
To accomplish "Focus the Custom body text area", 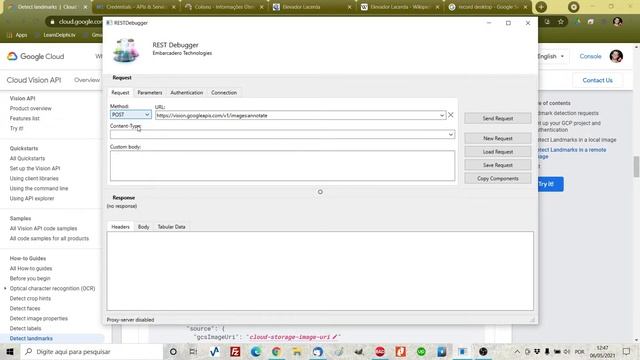I will click(x=282, y=166).
